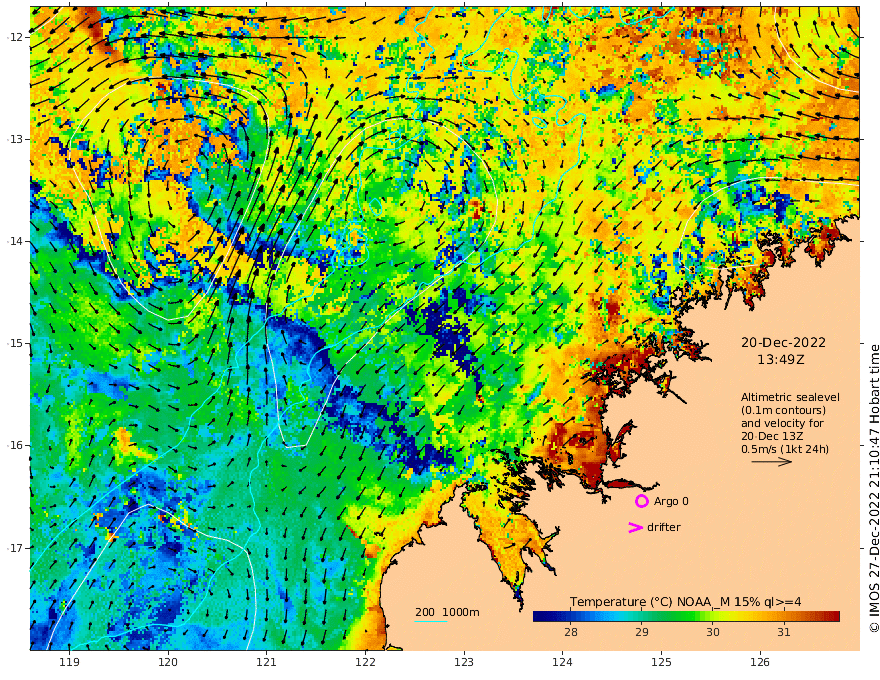Click the latitude axis label '-15'

click(15, 343)
